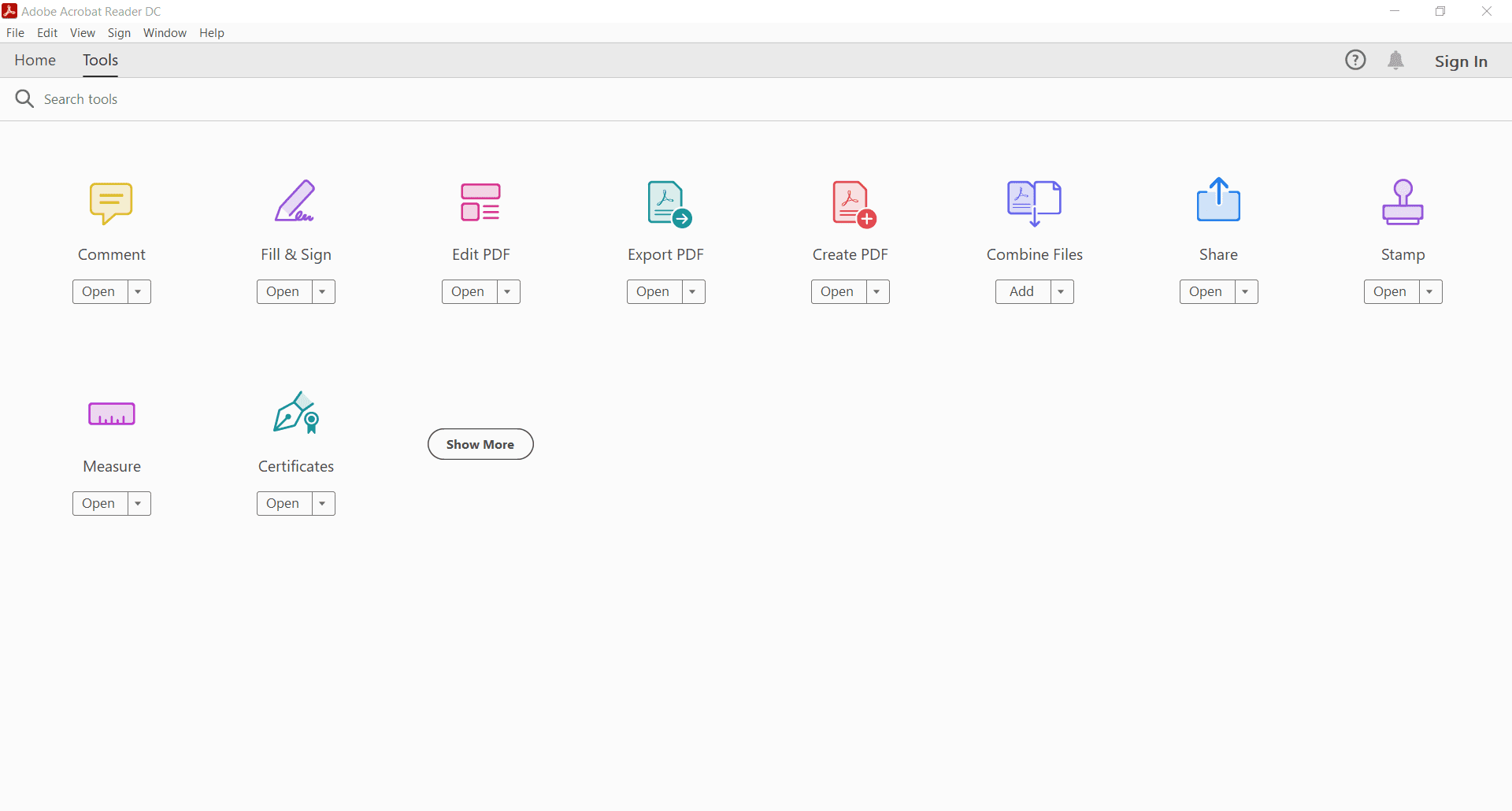Open the View menu
The image size is (1512, 811).
tap(83, 33)
